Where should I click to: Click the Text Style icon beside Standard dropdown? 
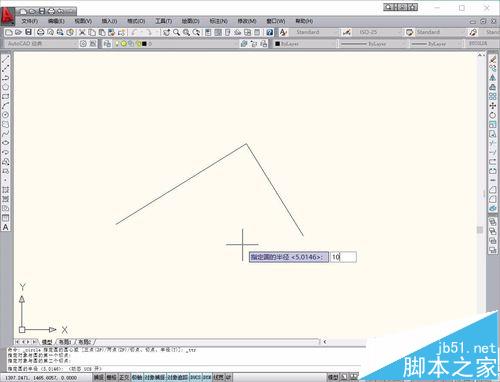pyautogui.click(x=283, y=32)
